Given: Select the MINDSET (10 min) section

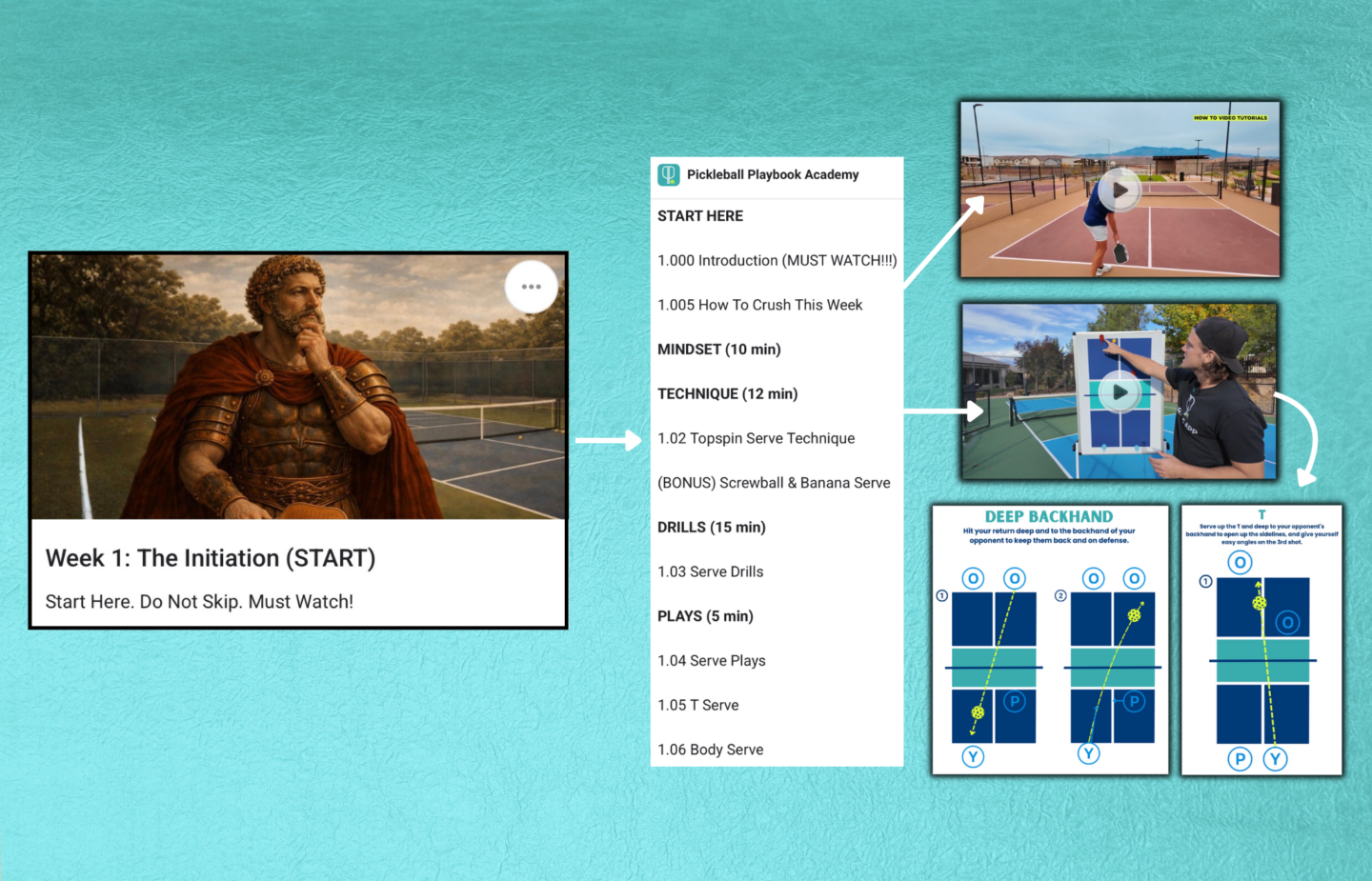Looking at the screenshot, I should [718, 350].
